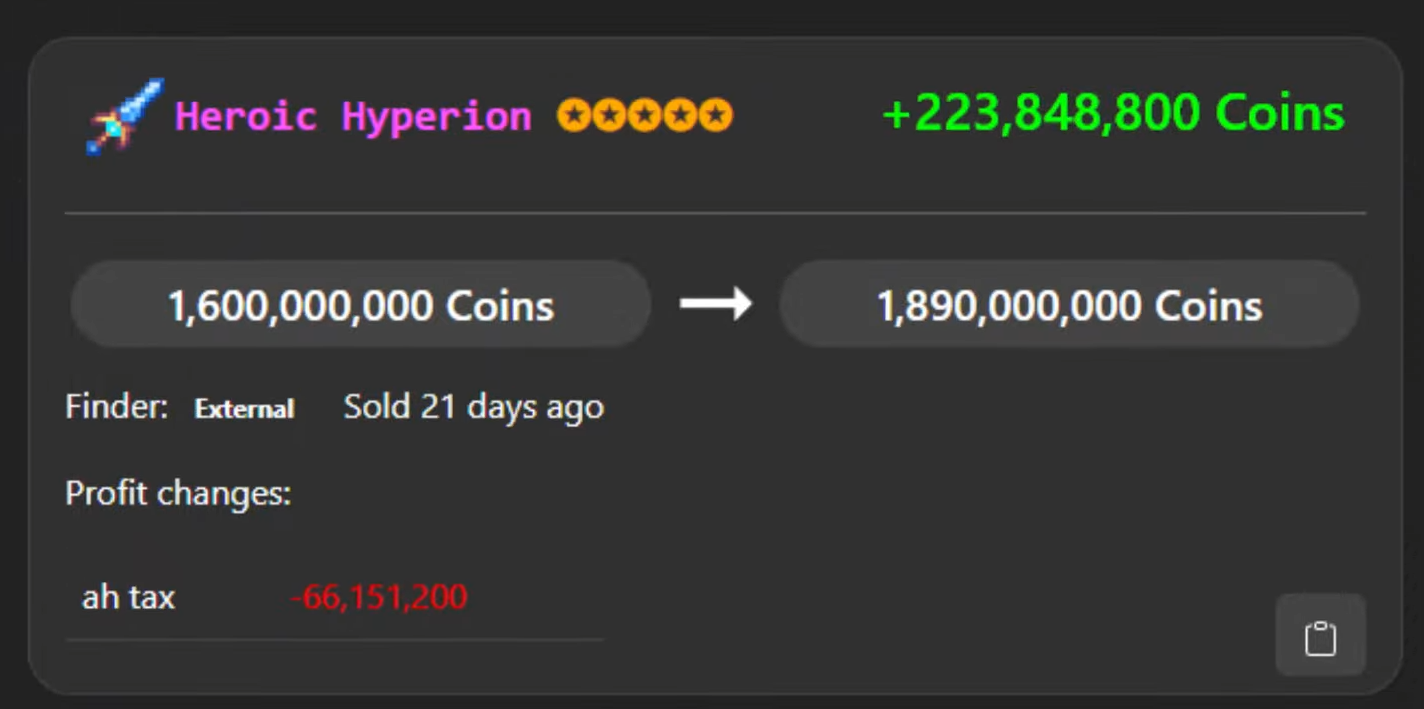
Task: Click the 1,600,000,000 Coins purchase price
Action: 361,305
